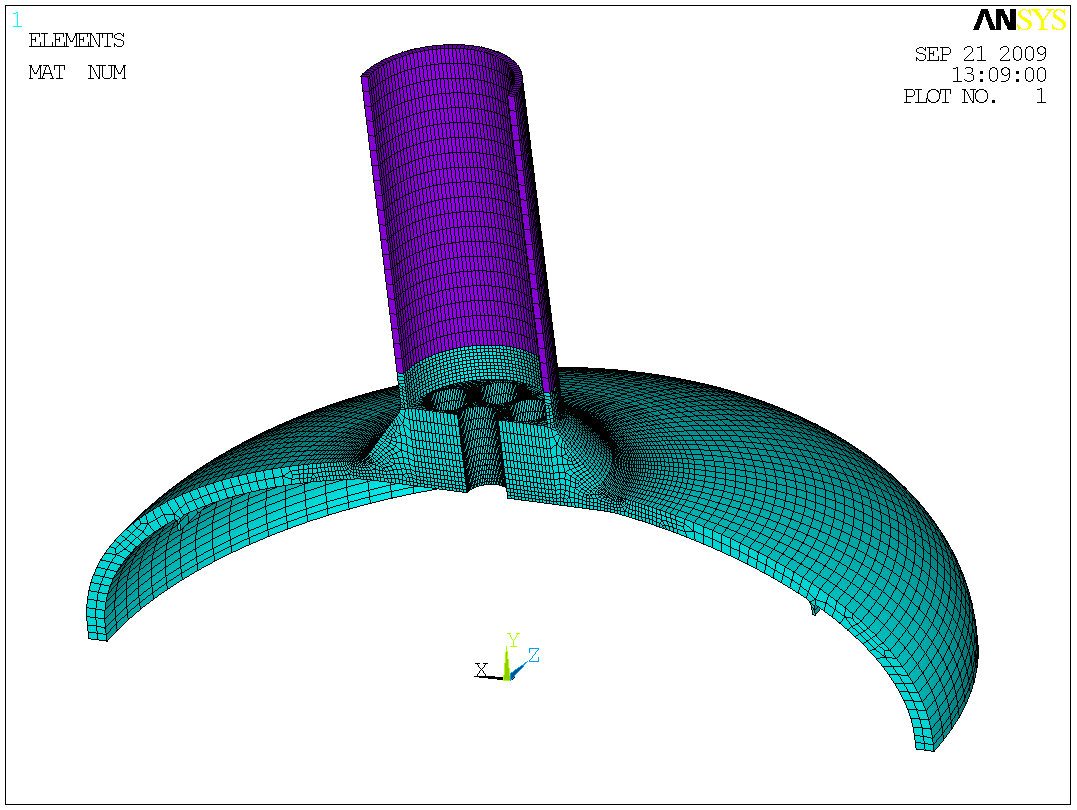Click the coordinate triad origin
Viewport: 1077px width, 810px height.
tap(508, 677)
